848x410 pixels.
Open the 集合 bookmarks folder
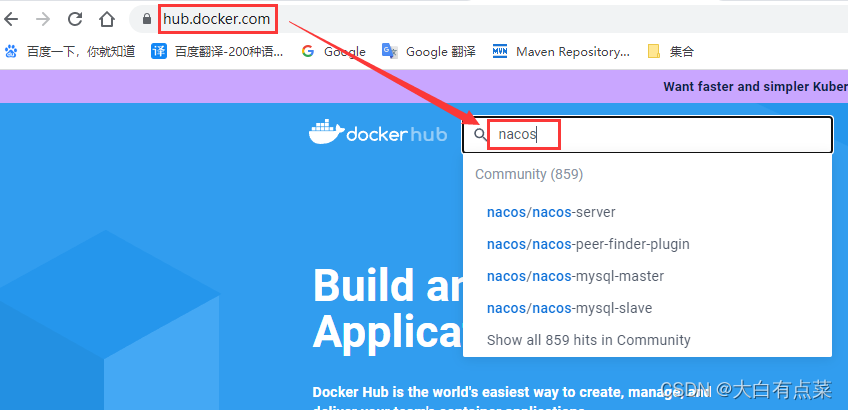click(671, 51)
